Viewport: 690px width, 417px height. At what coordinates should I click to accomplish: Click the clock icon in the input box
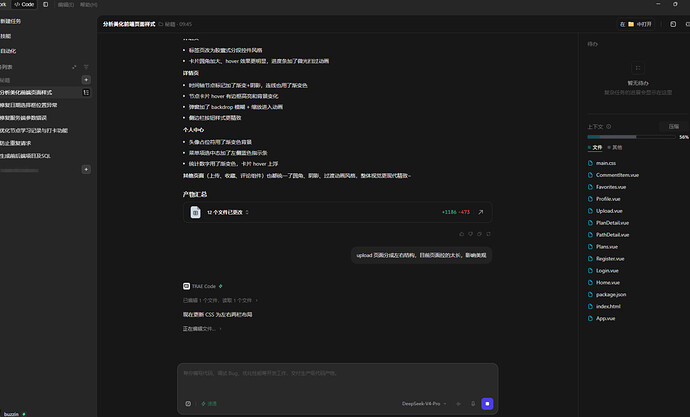click(x=188, y=403)
